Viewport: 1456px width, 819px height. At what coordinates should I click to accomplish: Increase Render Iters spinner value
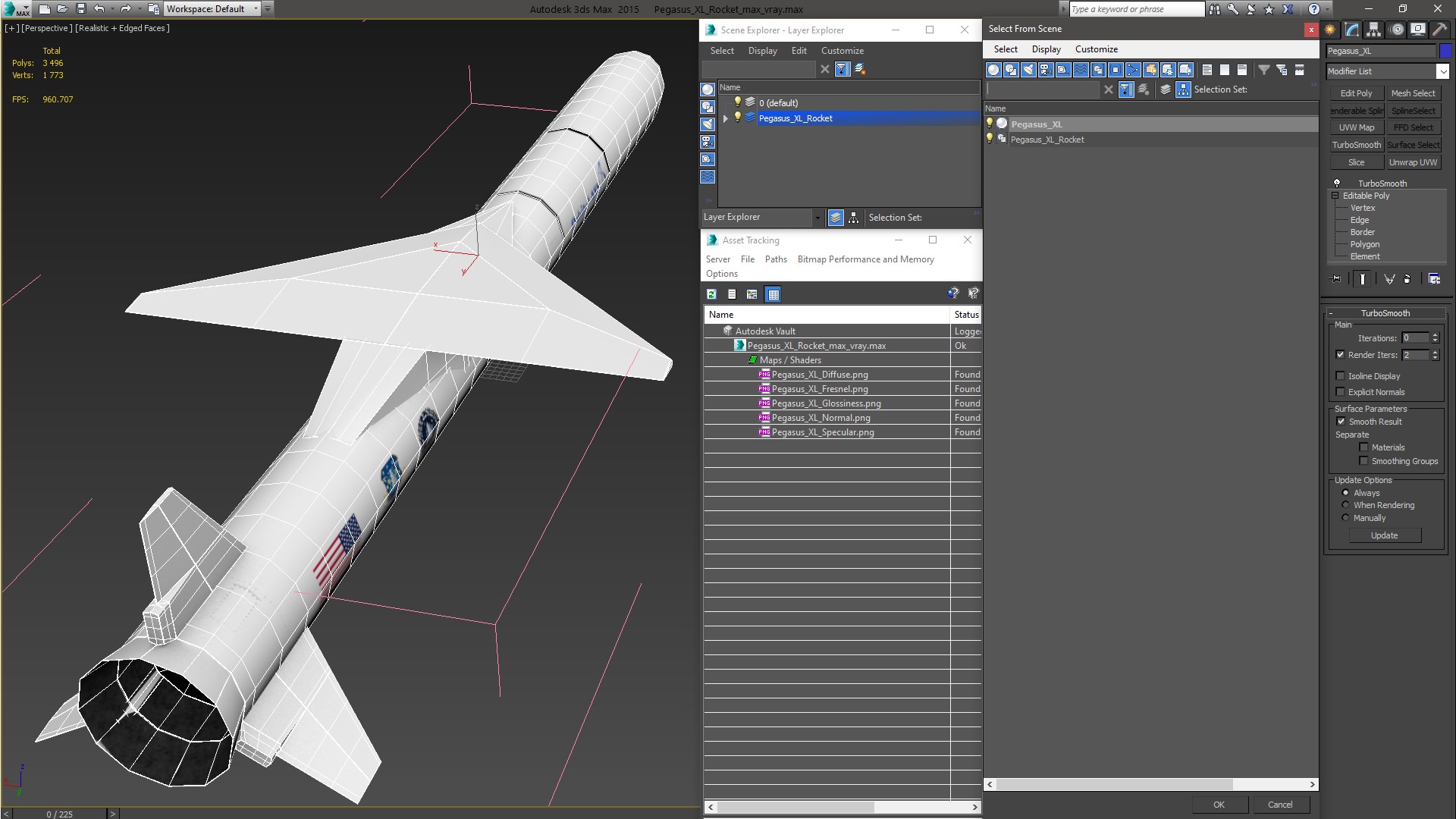coord(1436,352)
